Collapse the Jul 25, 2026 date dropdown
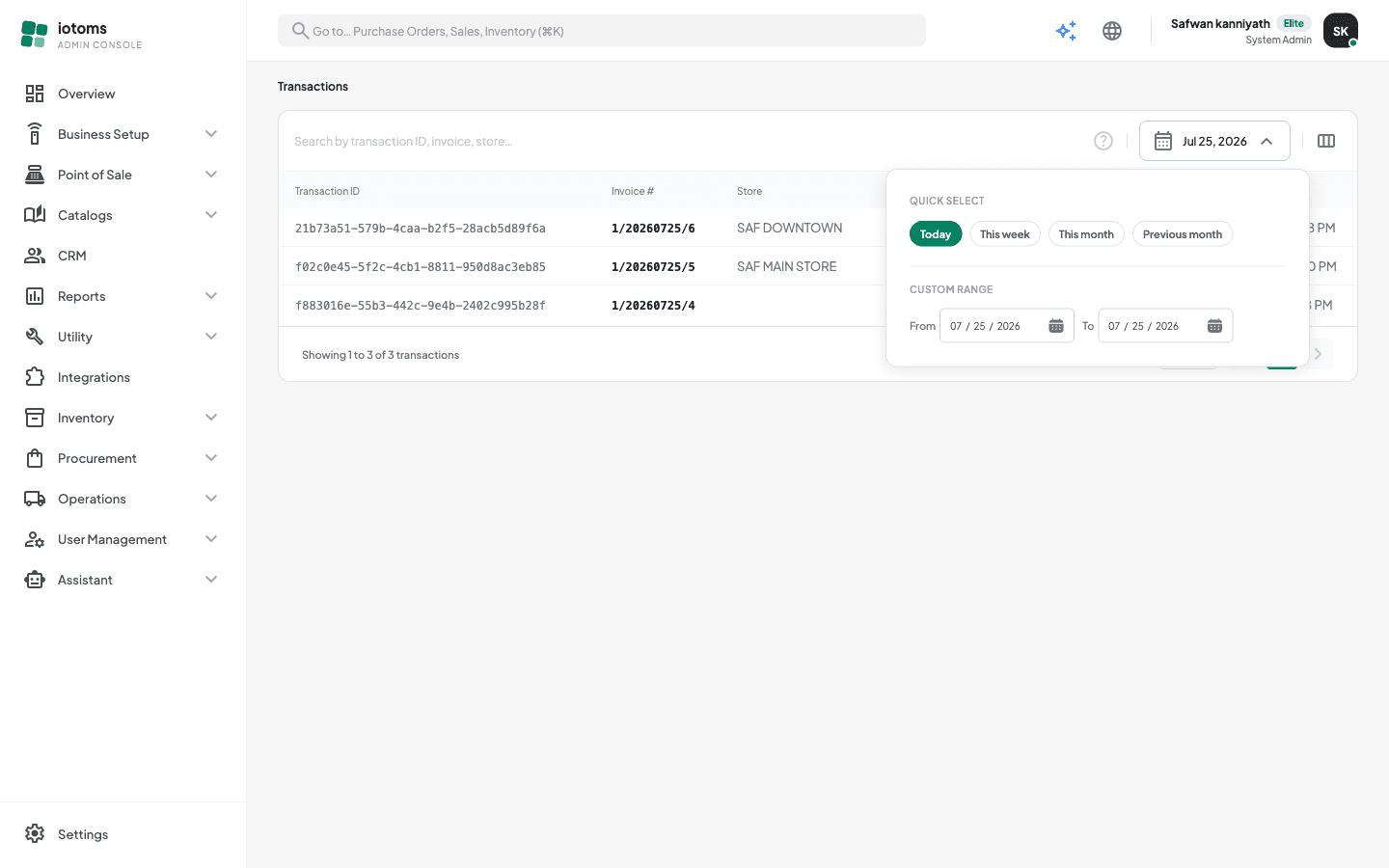Screen dimensions: 1389x868 coord(1214,141)
